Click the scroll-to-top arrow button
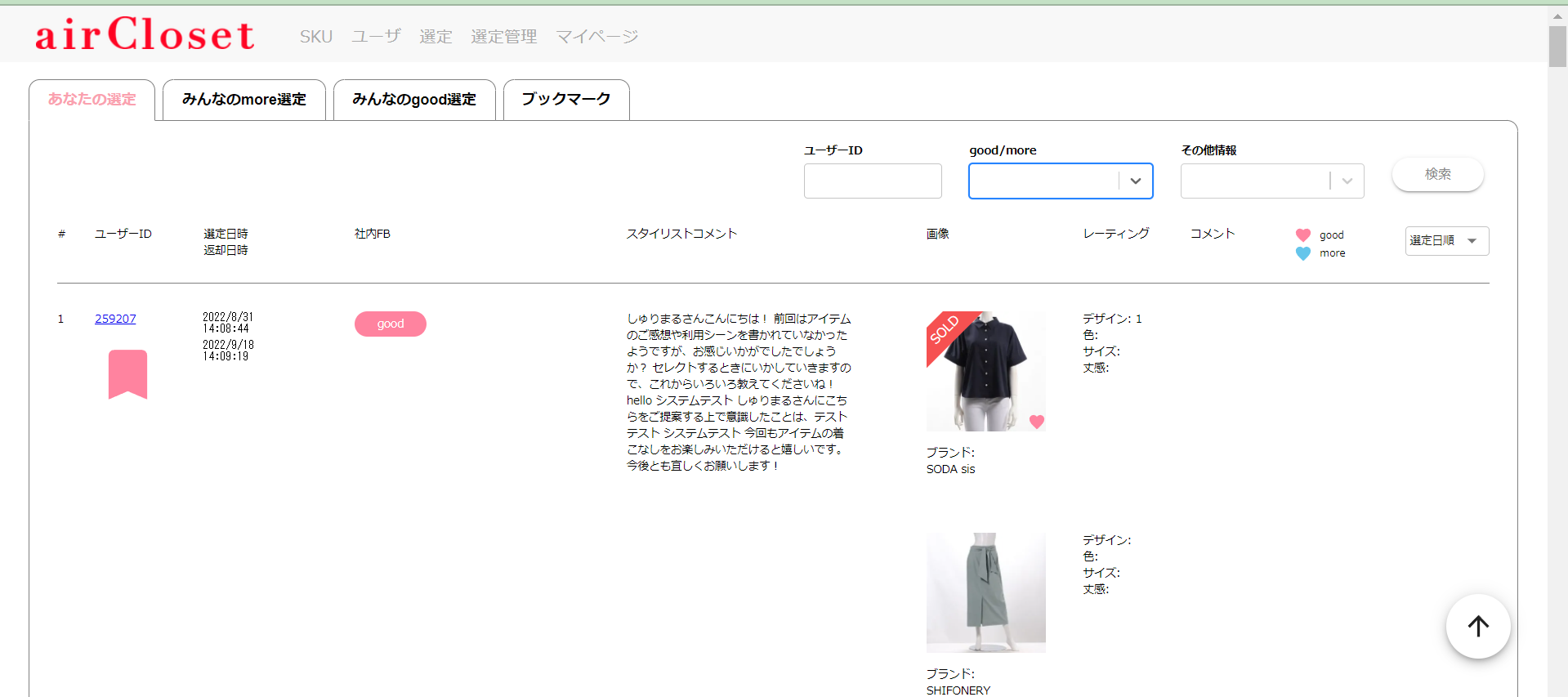1568x697 pixels. click(x=1477, y=626)
